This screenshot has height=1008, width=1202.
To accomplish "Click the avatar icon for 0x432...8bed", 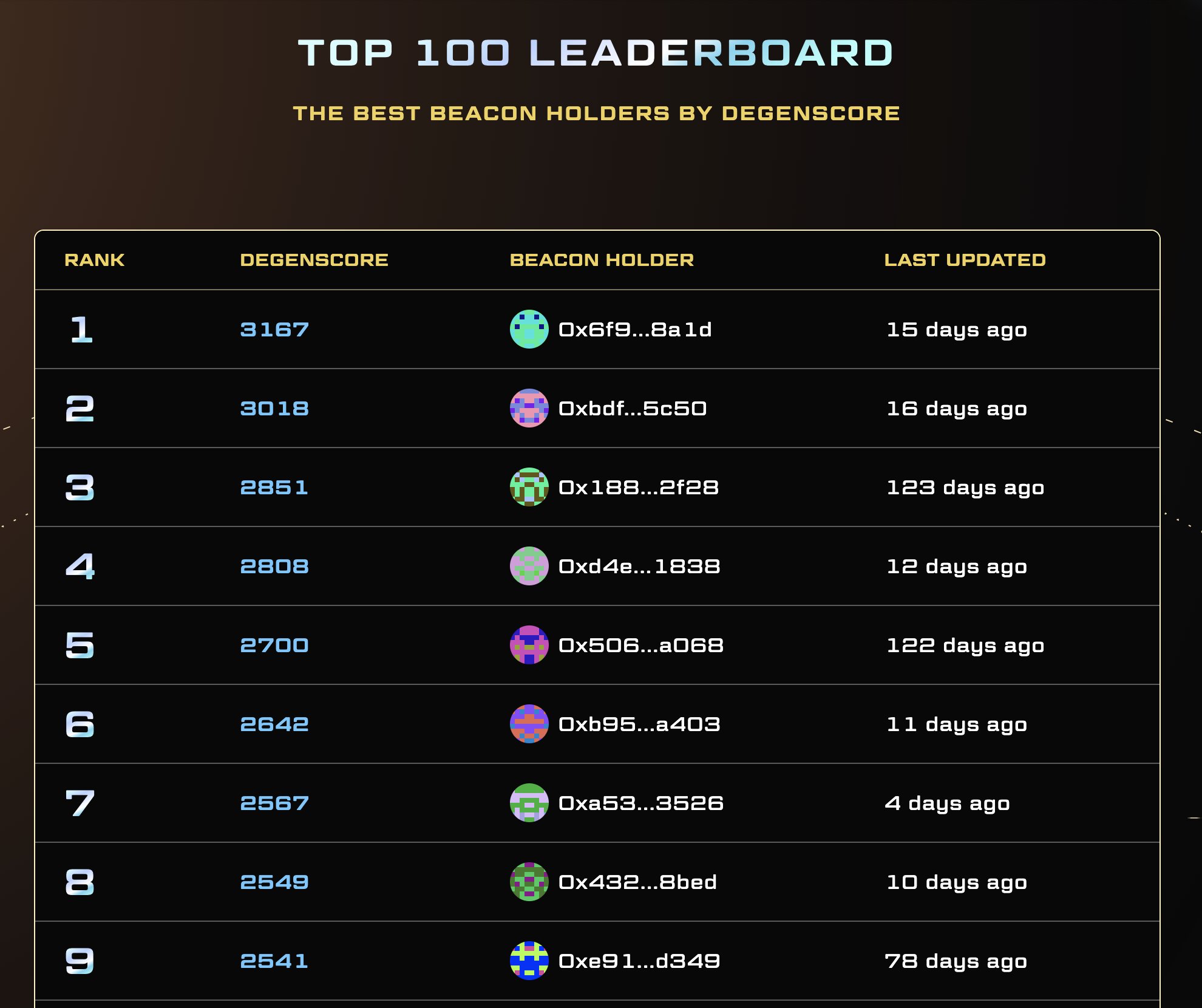I will [x=529, y=882].
